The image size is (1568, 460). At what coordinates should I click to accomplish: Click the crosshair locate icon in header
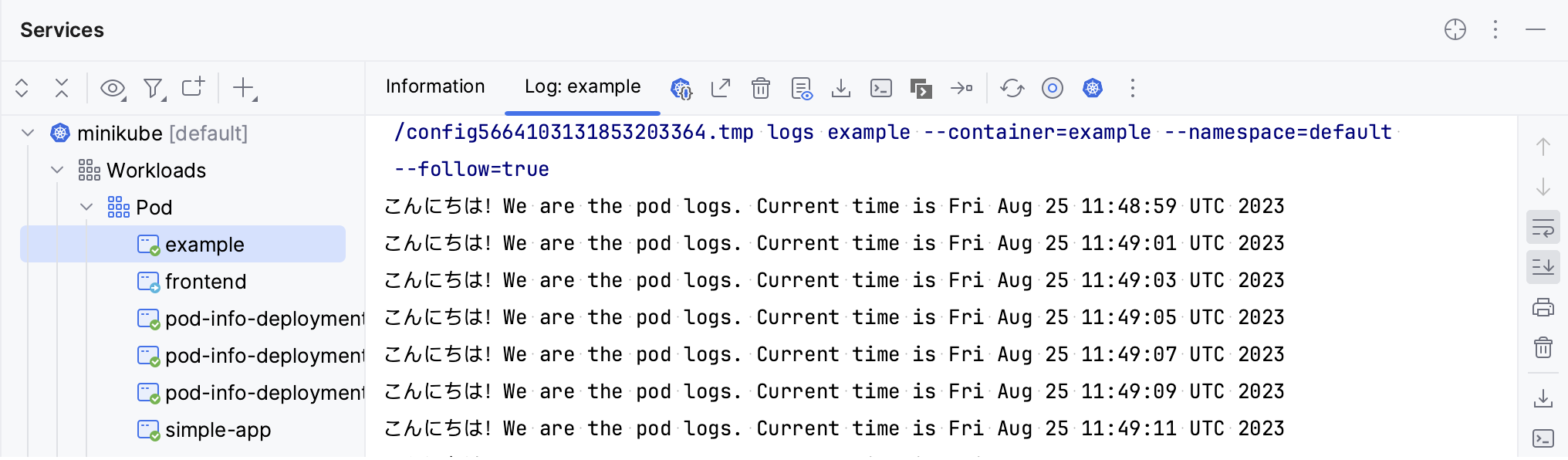1455,29
